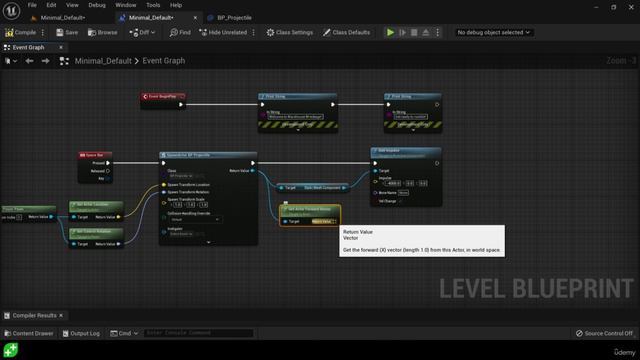The image size is (640, 360).
Task: Close the active Minimal_Default blueprint tab
Action: [195, 18]
